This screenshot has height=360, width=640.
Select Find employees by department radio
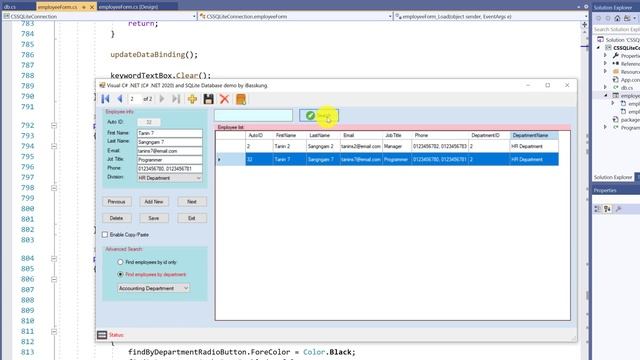pyautogui.click(x=120, y=274)
